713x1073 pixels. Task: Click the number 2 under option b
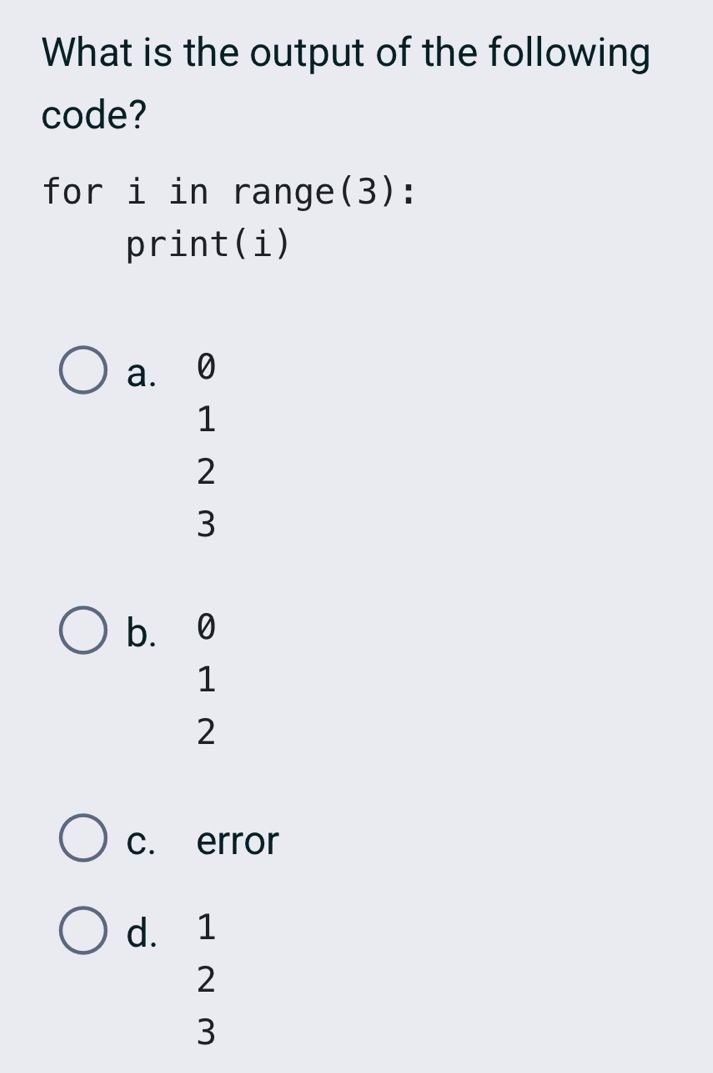click(204, 733)
